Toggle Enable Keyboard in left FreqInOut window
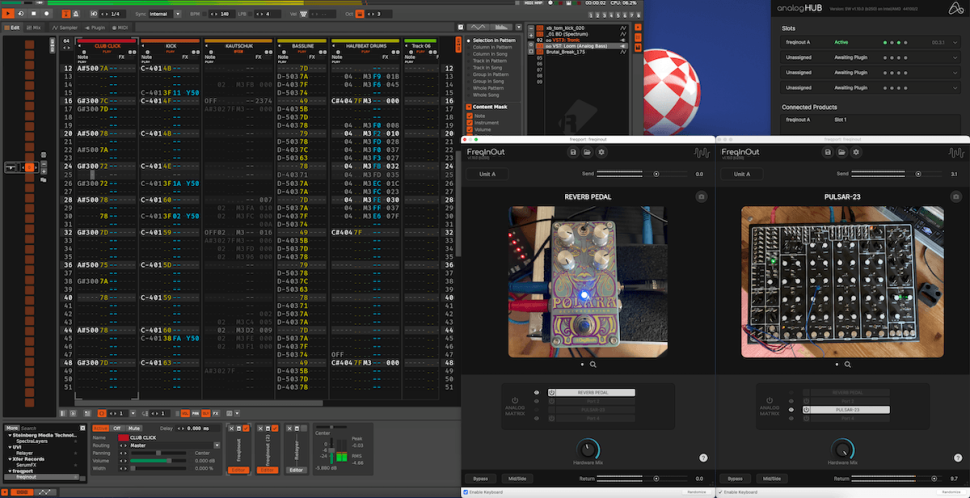The image size is (970, 498). [x=466, y=492]
